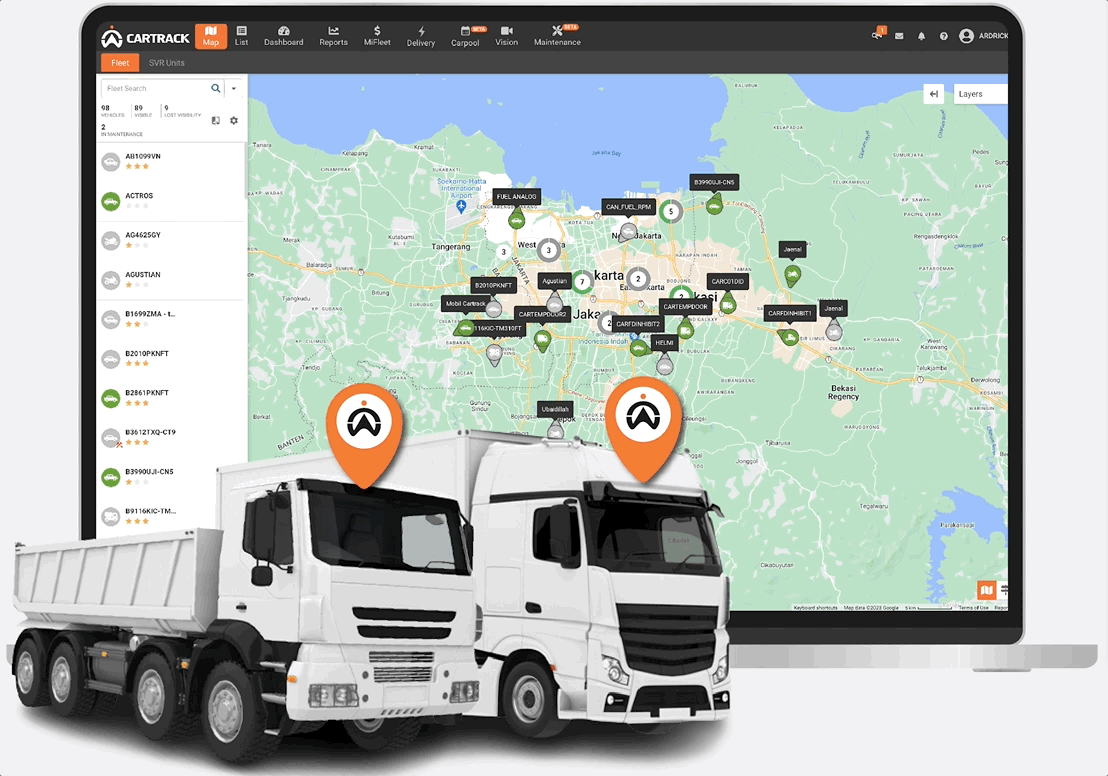This screenshot has height=776, width=1108.
Task: Open the Delivery section
Action: pyautogui.click(x=421, y=37)
